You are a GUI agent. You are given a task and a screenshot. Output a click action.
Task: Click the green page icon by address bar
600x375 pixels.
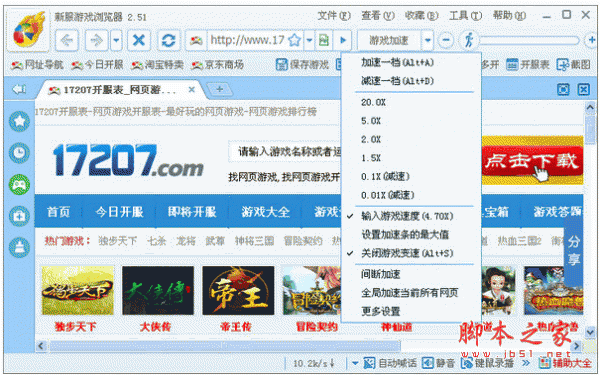(x=324, y=40)
